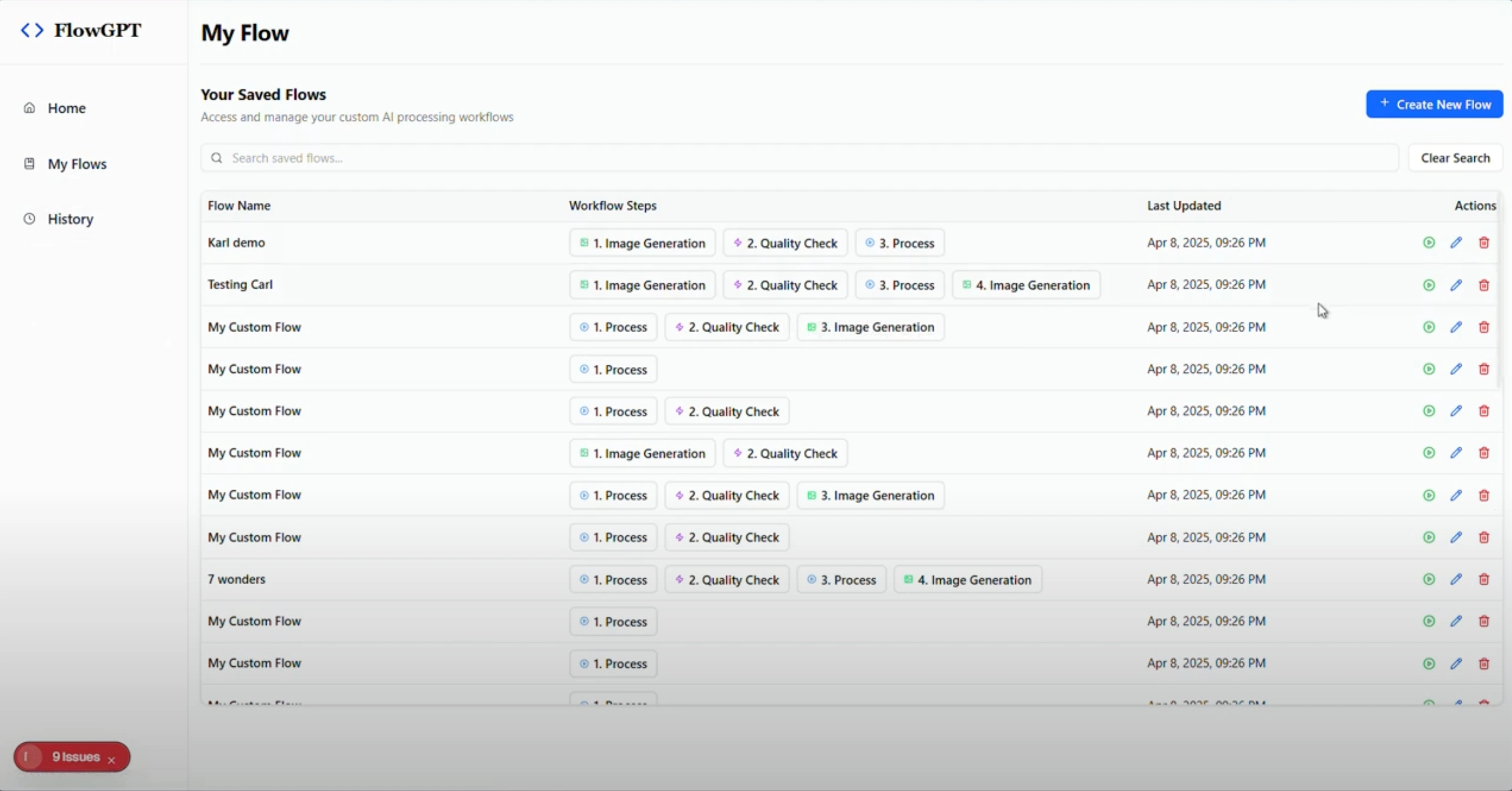Image resolution: width=1512 pixels, height=791 pixels.
Task: Click Create New Flow button
Action: click(x=1434, y=105)
